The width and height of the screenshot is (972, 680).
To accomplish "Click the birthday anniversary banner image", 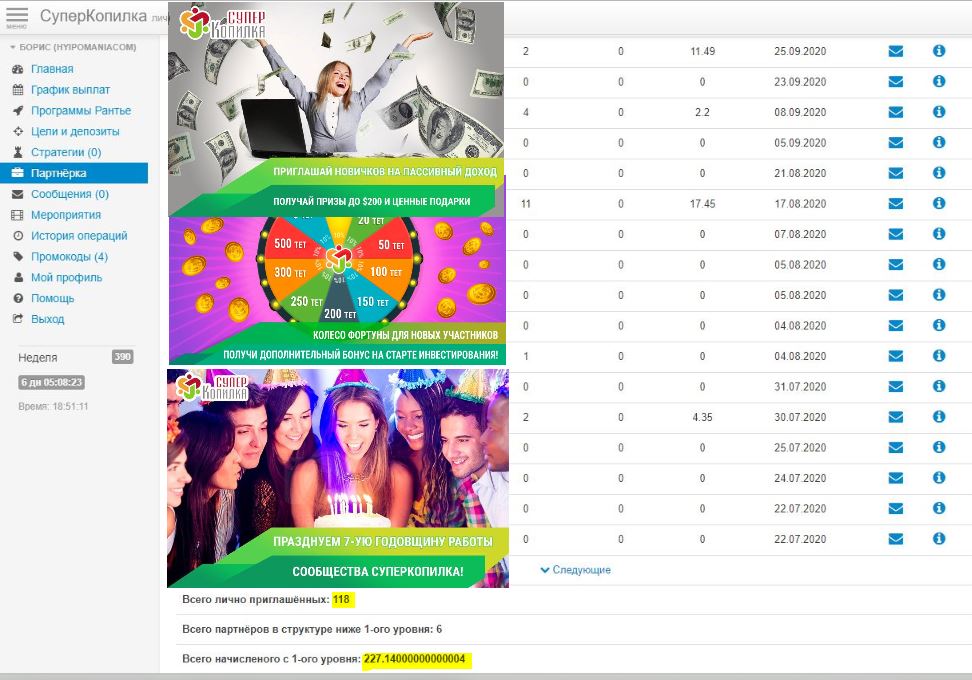I will tap(337, 478).
